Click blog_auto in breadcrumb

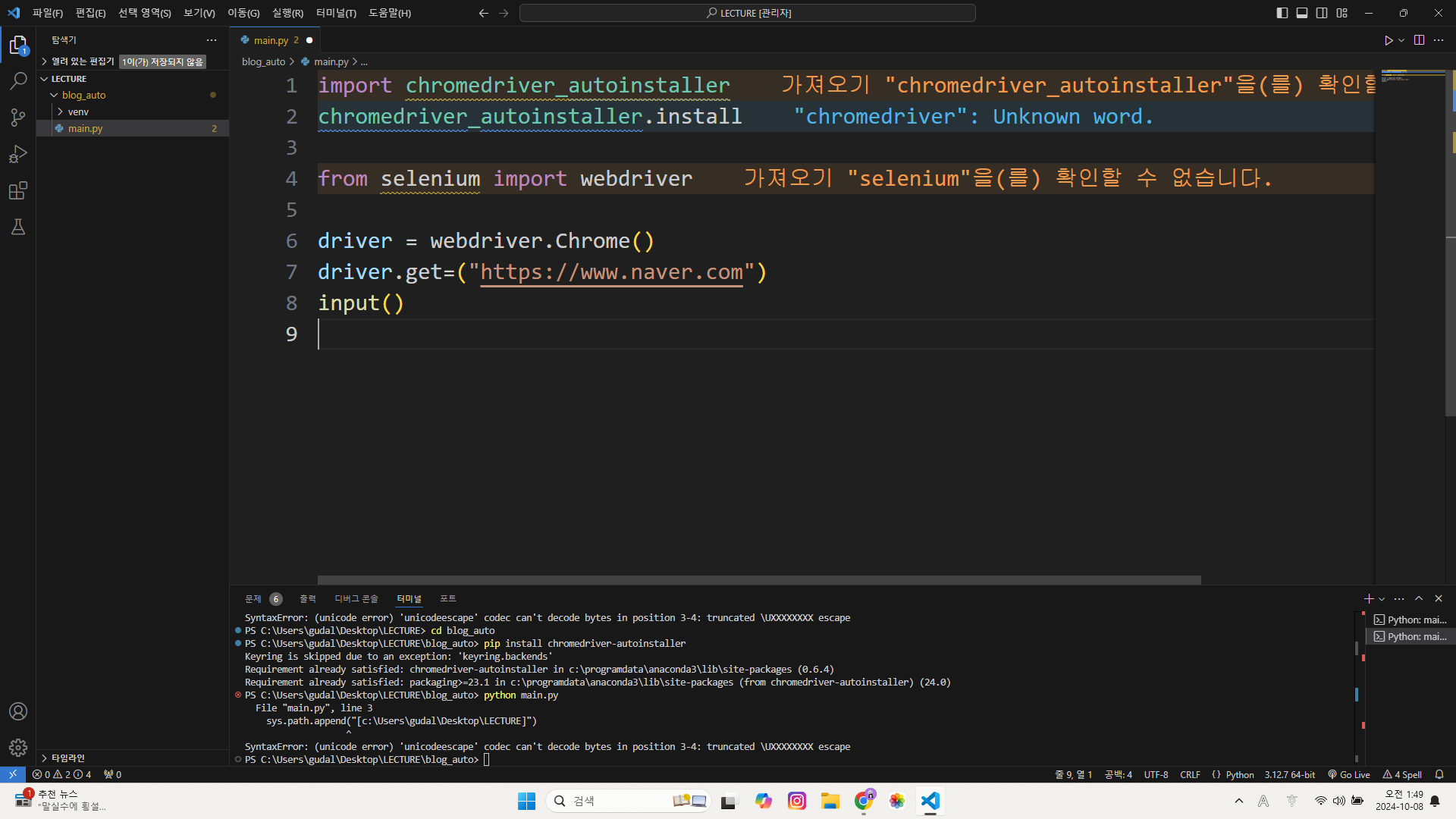(x=263, y=61)
